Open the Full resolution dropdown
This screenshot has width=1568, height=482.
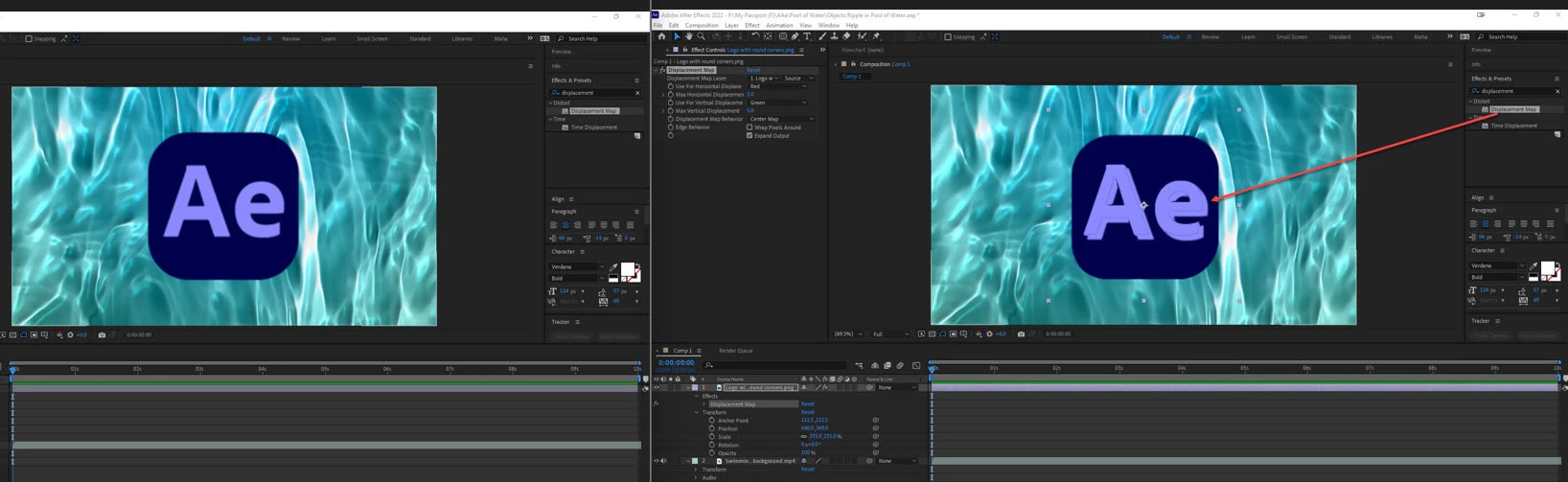tap(890, 333)
